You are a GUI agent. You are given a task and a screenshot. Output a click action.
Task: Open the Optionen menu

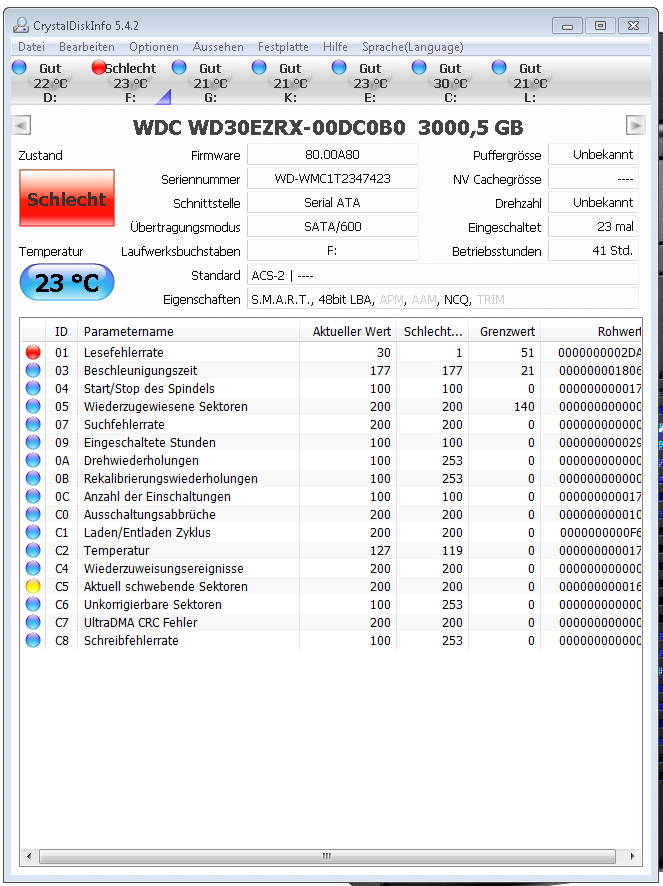(x=154, y=47)
